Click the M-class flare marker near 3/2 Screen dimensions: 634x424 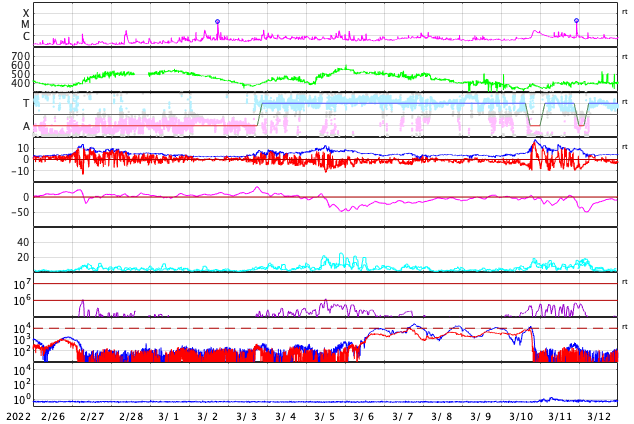[218, 21]
